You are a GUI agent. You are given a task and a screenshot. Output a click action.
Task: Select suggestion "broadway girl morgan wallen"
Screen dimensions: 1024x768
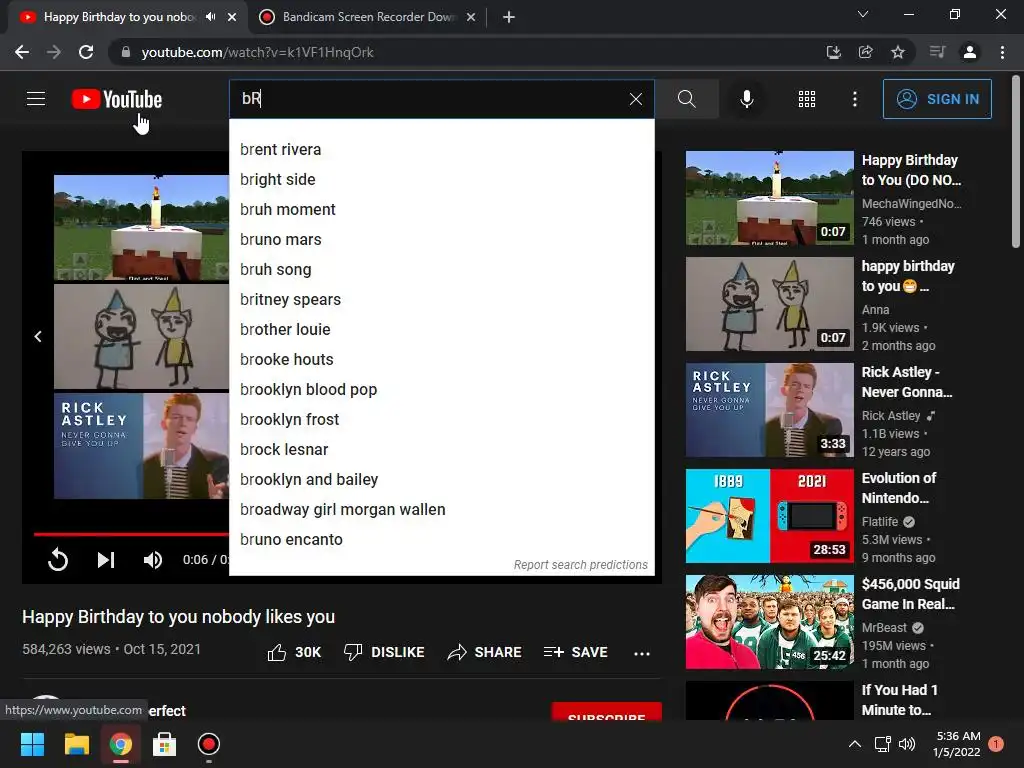point(441,510)
